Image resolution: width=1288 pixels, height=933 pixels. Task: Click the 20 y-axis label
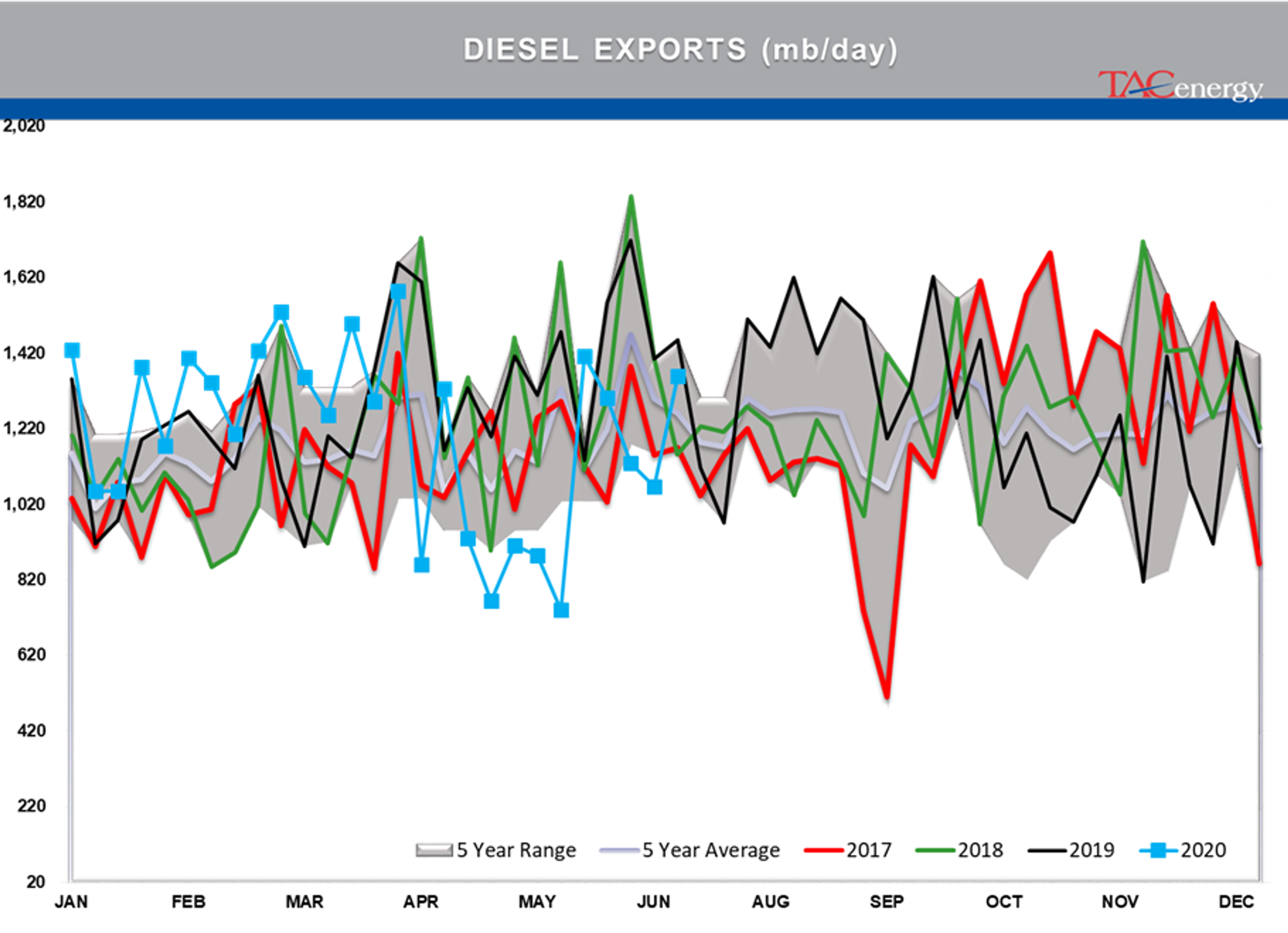click(x=35, y=882)
